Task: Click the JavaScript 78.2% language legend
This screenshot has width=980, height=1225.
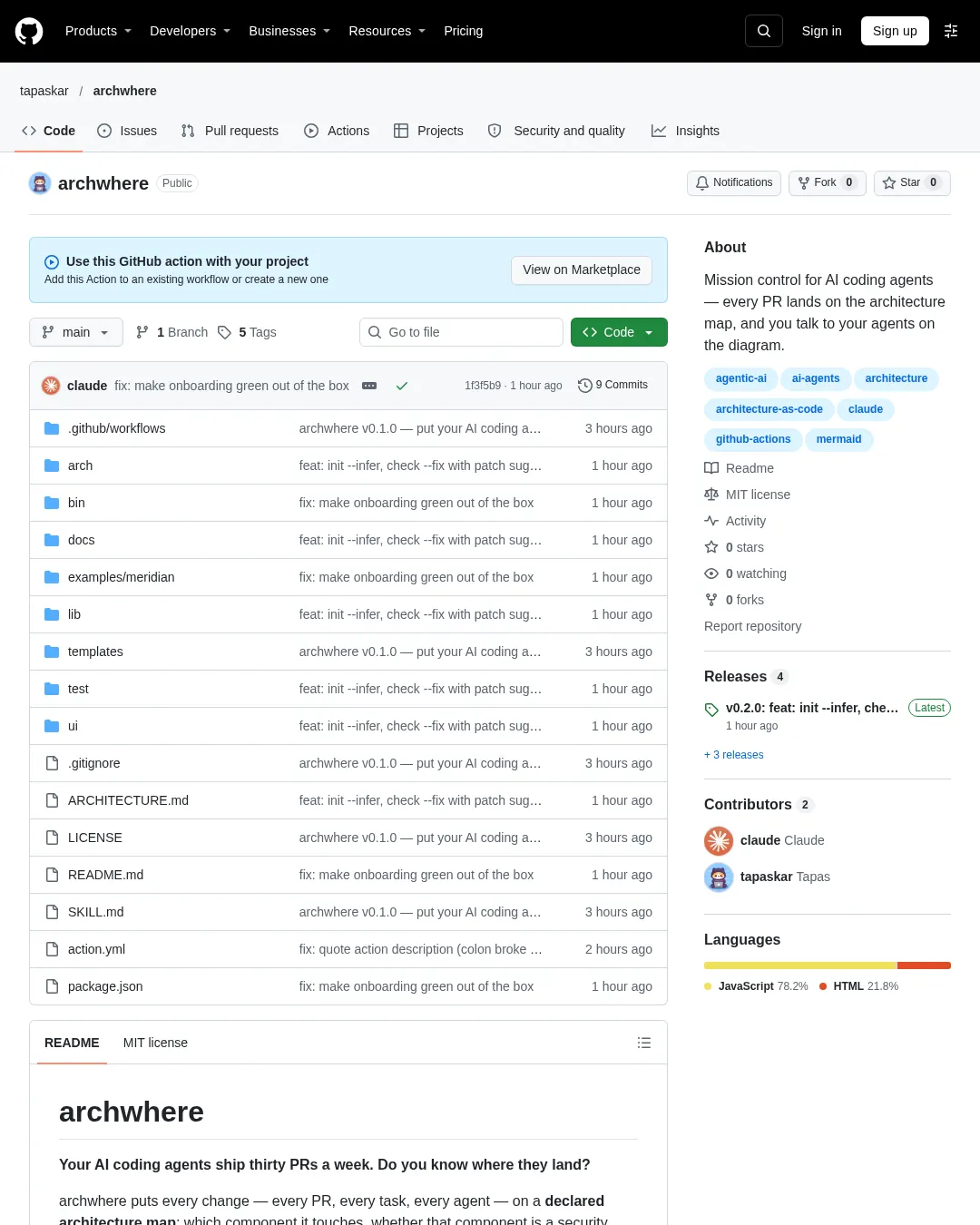Action: pyautogui.click(x=756, y=986)
